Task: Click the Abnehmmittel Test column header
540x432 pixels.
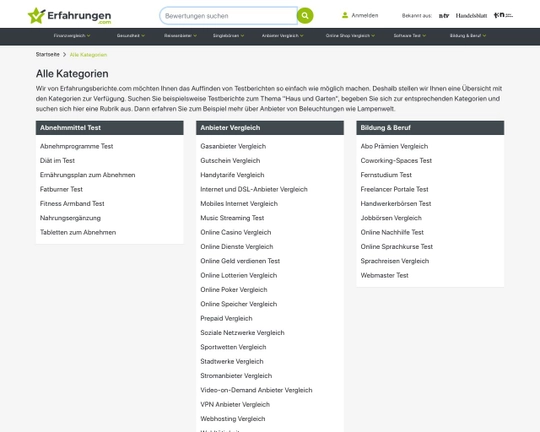Action: point(110,127)
